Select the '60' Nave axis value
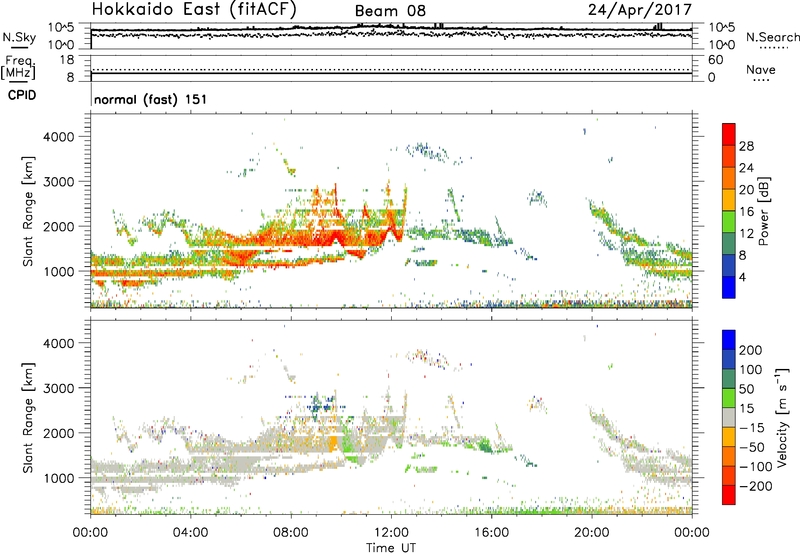This screenshot has width=800, height=554. click(715, 60)
